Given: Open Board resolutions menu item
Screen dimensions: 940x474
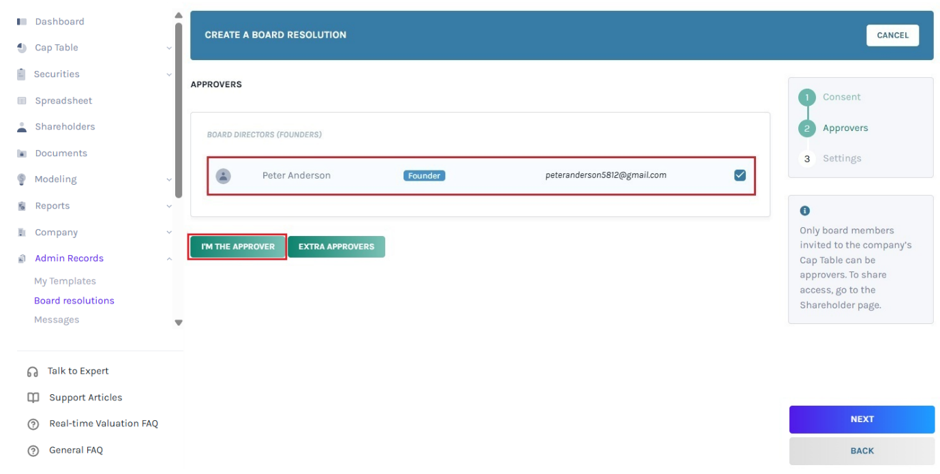Looking at the screenshot, I should pos(74,301).
